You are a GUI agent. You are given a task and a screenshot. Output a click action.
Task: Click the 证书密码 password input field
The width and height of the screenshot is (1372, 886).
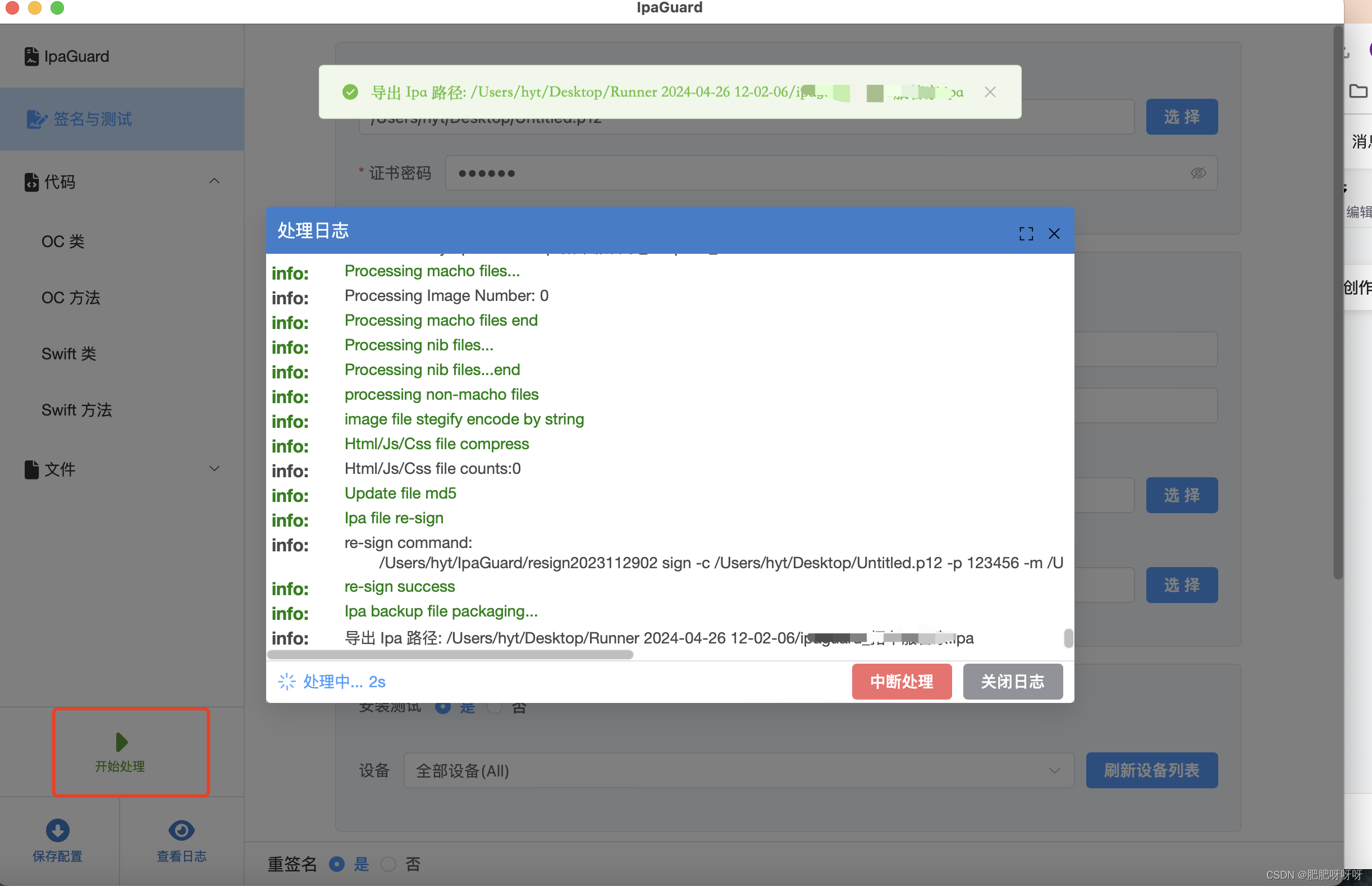[x=831, y=173]
